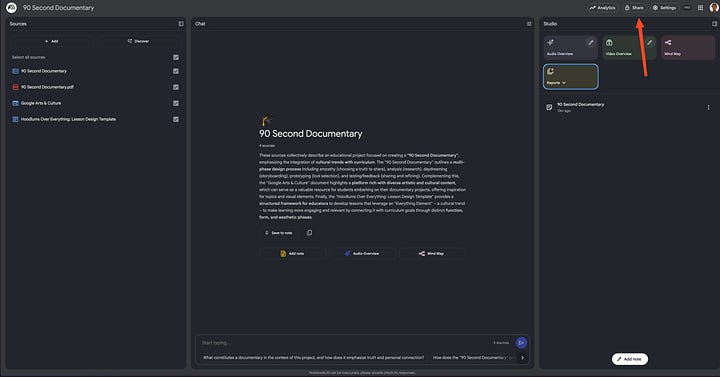Open the 90 Second Documentary studio note
Image resolution: width=720 pixels, height=377 pixels.
pyautogui.click(x=580, y=107)
